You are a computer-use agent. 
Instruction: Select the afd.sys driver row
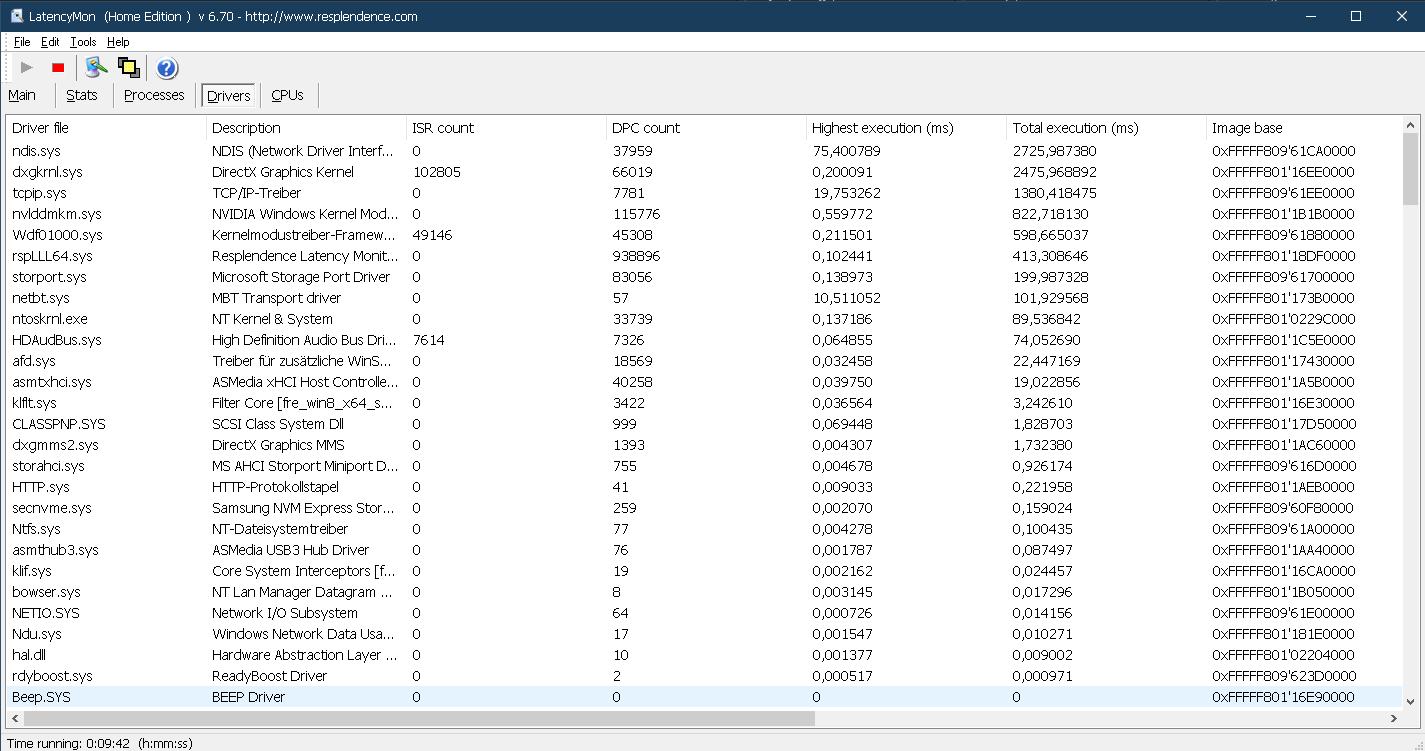tap(704, 361)
